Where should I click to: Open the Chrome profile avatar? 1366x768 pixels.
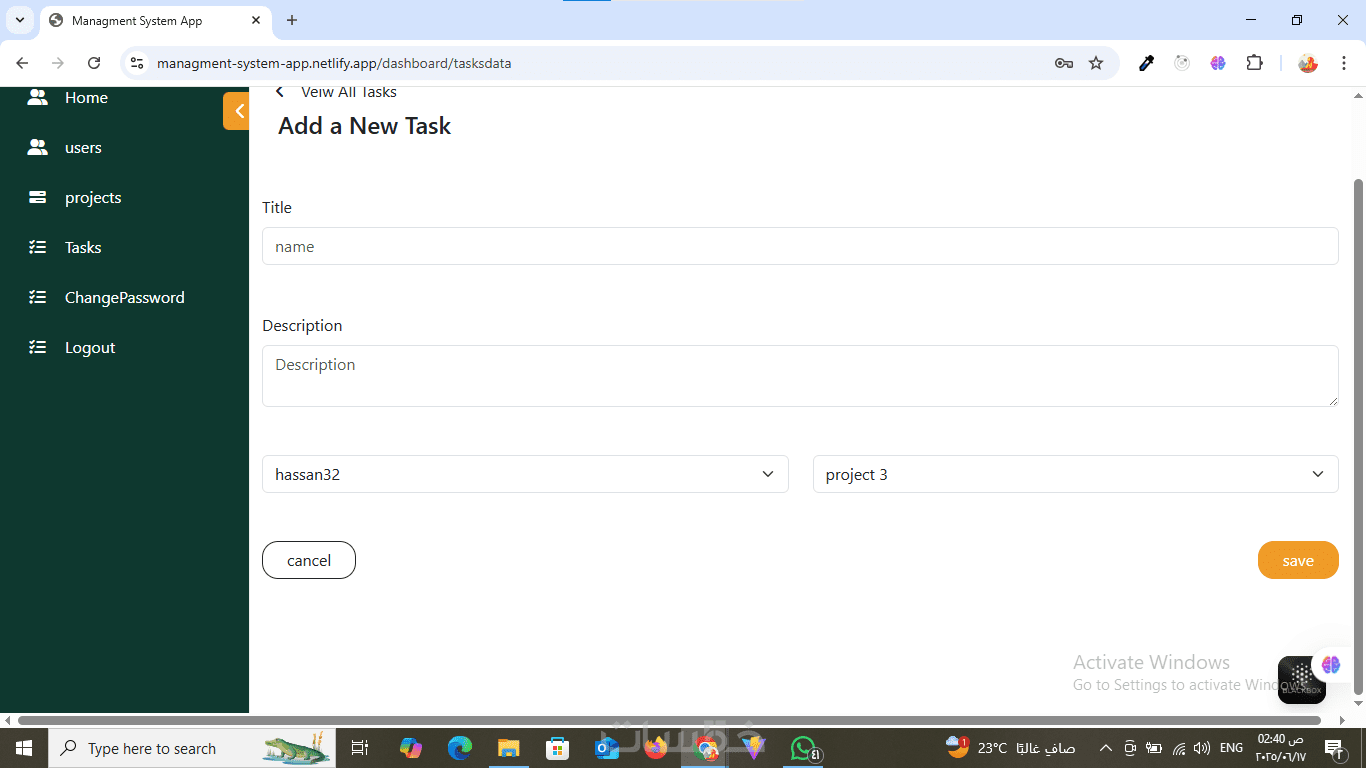click(1308, 63)
